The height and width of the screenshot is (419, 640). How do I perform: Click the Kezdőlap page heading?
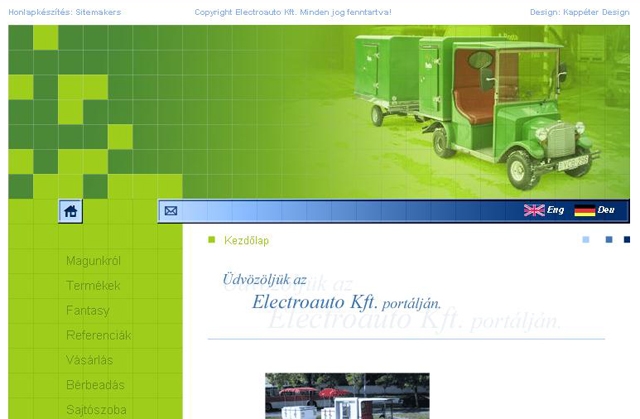247,240
